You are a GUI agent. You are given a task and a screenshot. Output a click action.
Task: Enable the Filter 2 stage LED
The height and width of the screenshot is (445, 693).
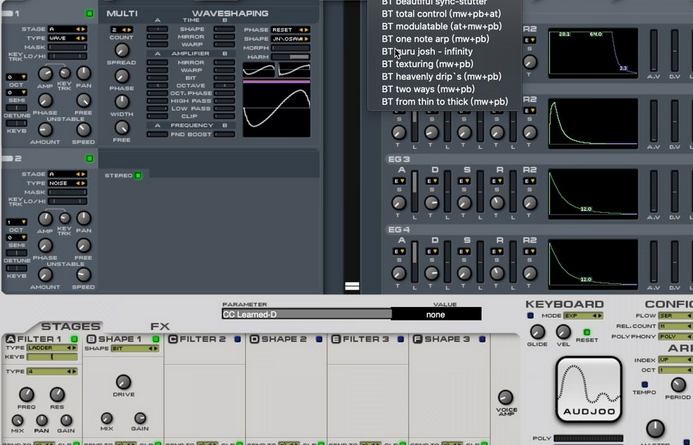coord(235,340)
